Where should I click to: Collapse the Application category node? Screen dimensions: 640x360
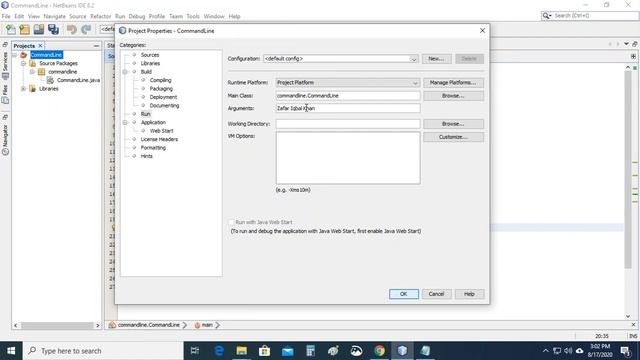click(x=125, y=122)
